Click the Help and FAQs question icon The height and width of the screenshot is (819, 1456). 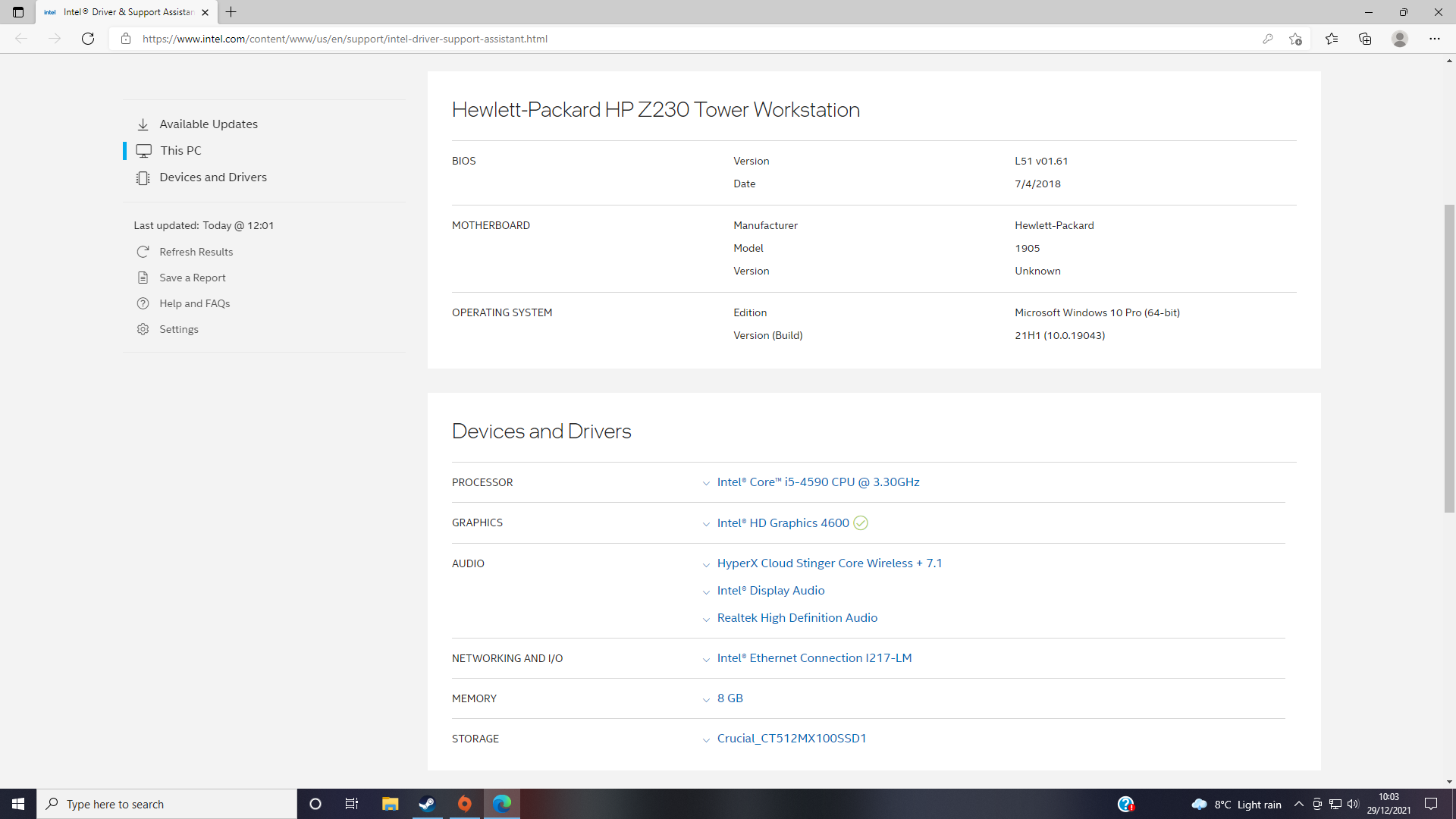click(x=143, y=303)
